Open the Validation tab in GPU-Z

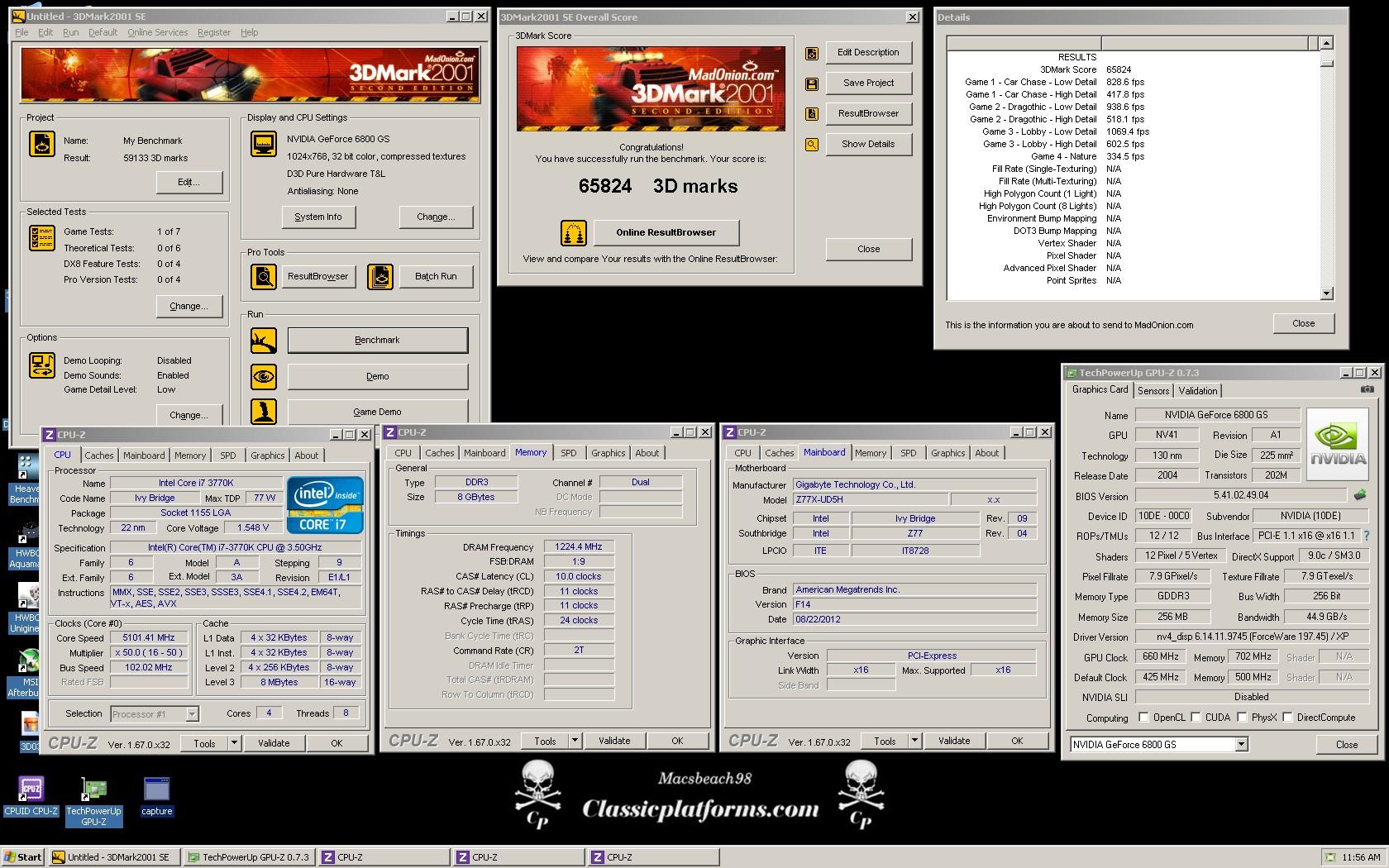click(x=1198, y=391)
